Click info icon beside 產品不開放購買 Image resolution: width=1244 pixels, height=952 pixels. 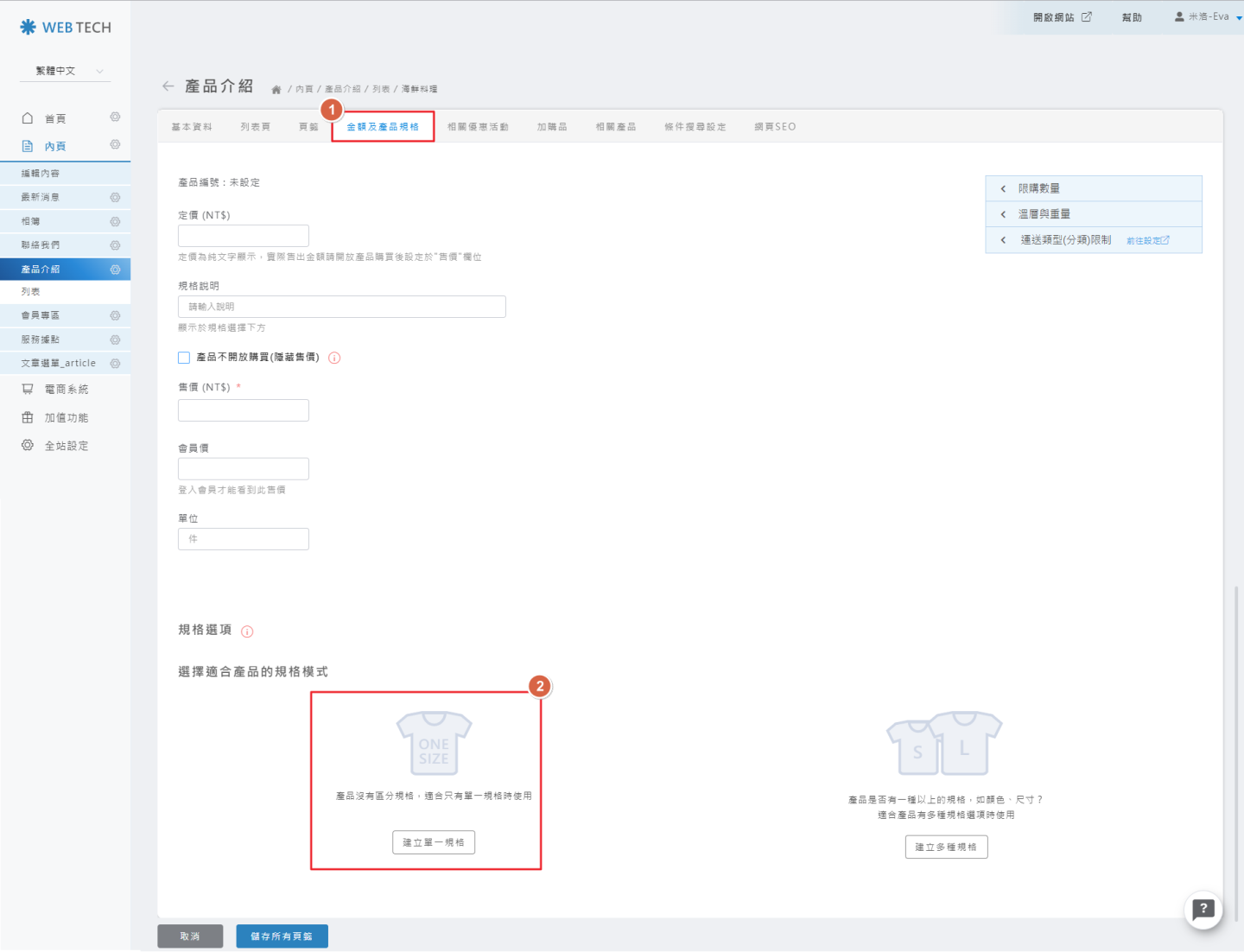tap(334, 358)
